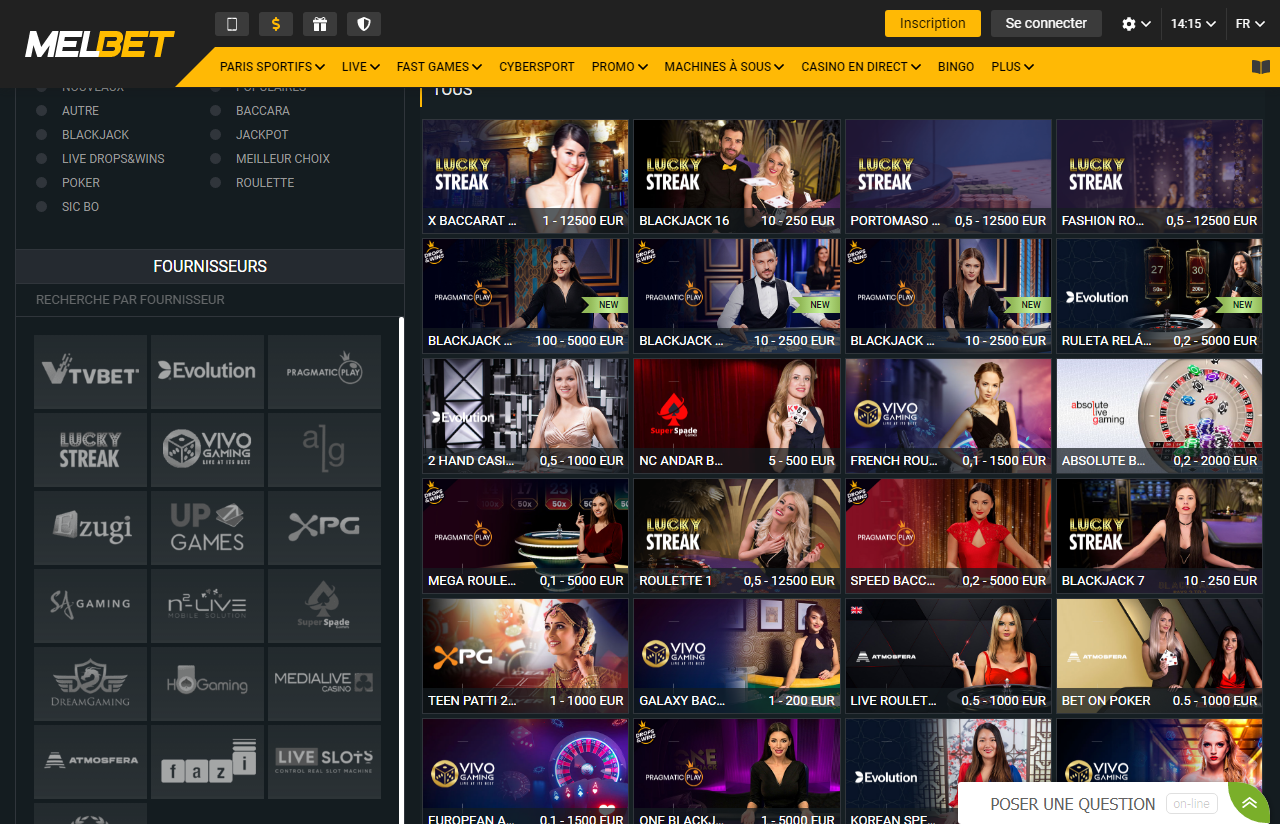Expand the FAST GAMES menu
Viewport: 1280px width, 824px height.
(x=439, y=67)
